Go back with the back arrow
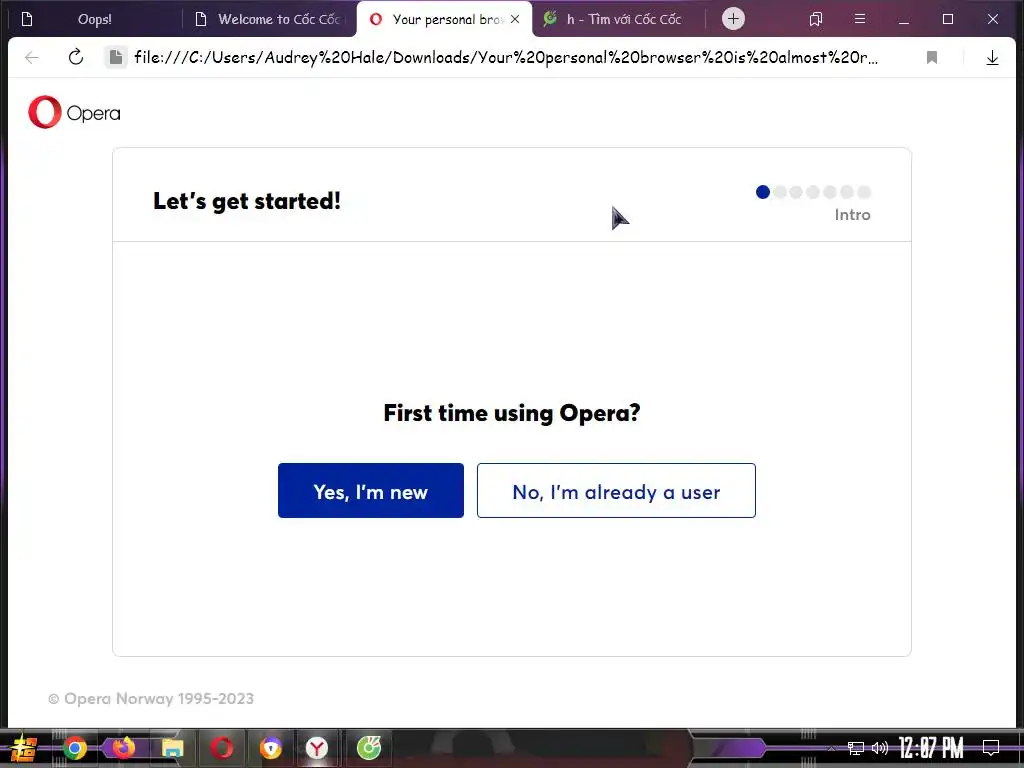 [x=31, y=57]
